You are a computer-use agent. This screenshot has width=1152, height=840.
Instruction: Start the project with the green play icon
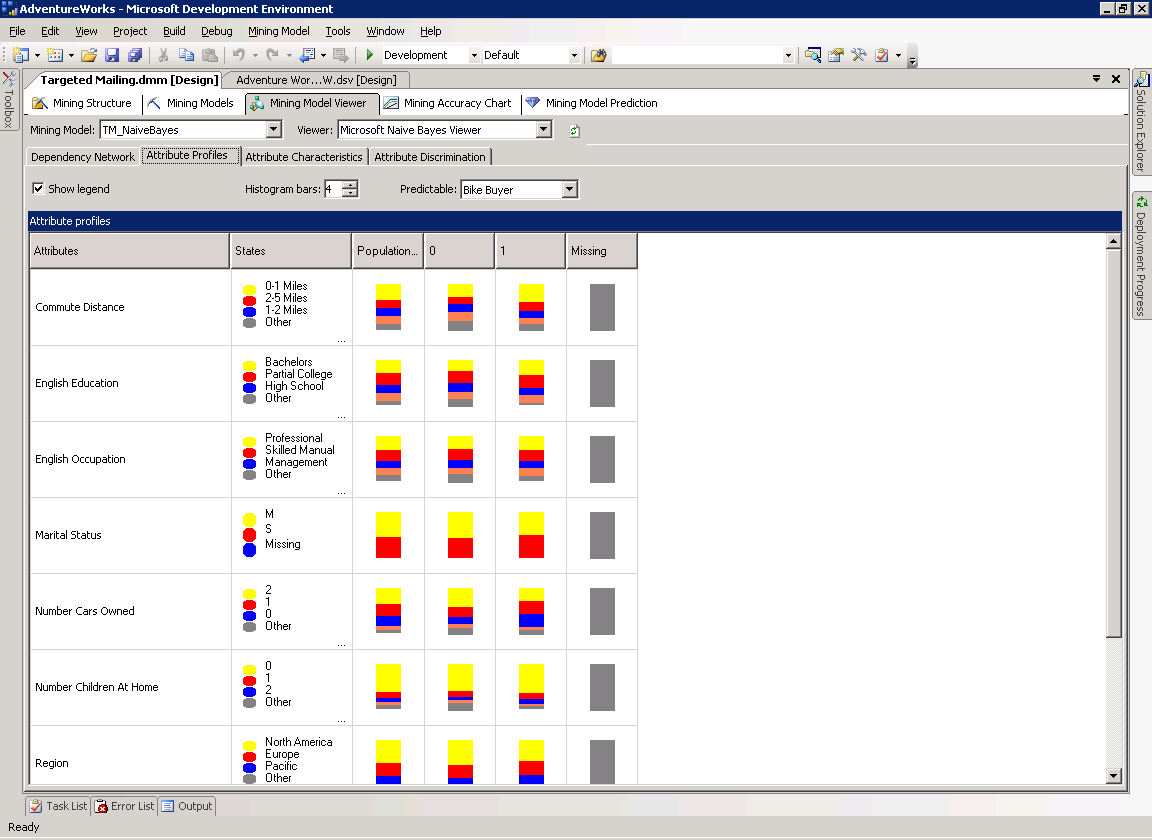370,55
